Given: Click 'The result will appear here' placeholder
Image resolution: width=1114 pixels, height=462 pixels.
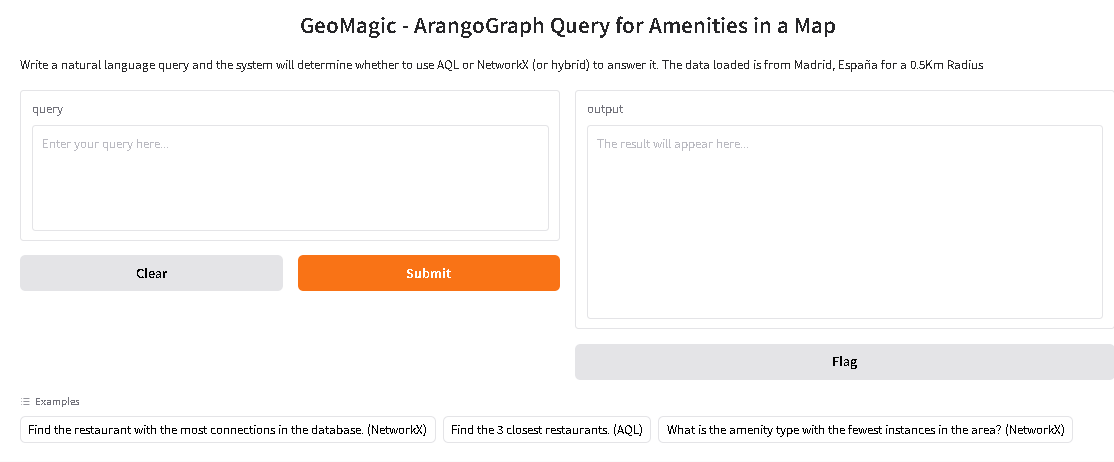Looking at the screenshot, I should click(x=672, y=144).
